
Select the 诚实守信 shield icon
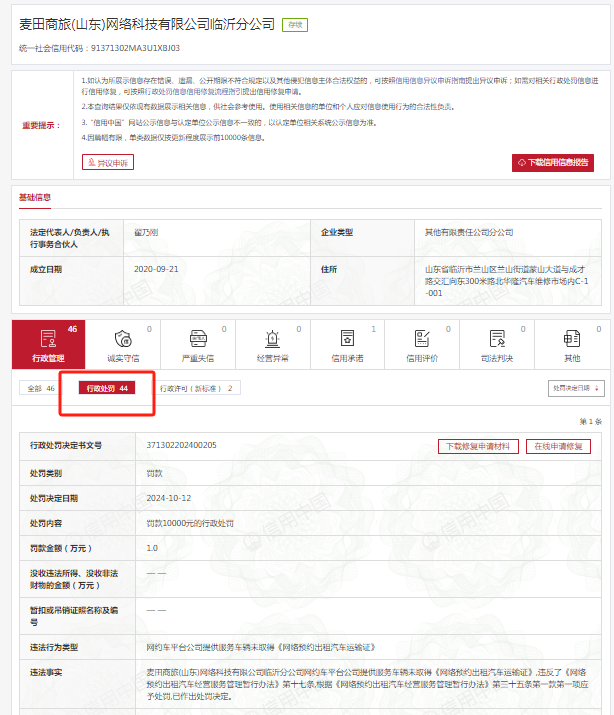pyautogui.click(x=123, y=339)
